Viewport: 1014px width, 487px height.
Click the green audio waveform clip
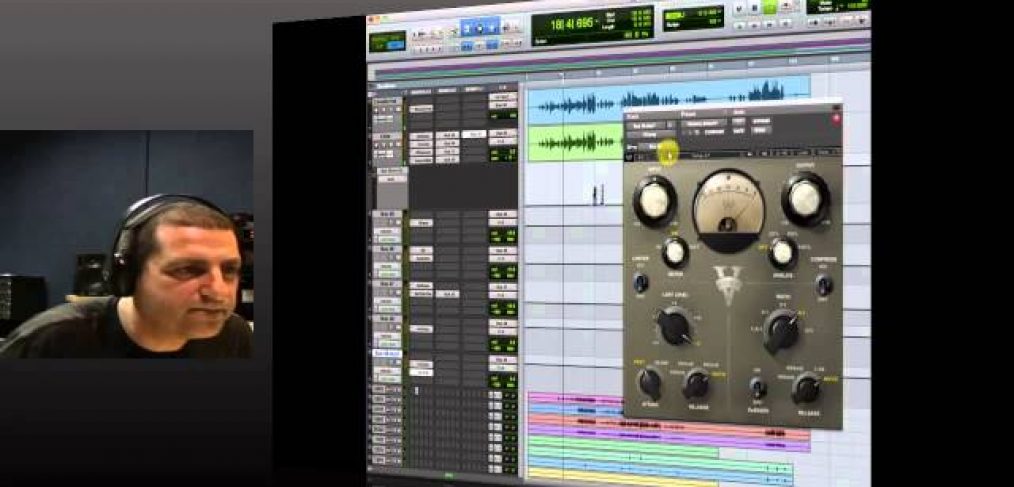(576, 142)
